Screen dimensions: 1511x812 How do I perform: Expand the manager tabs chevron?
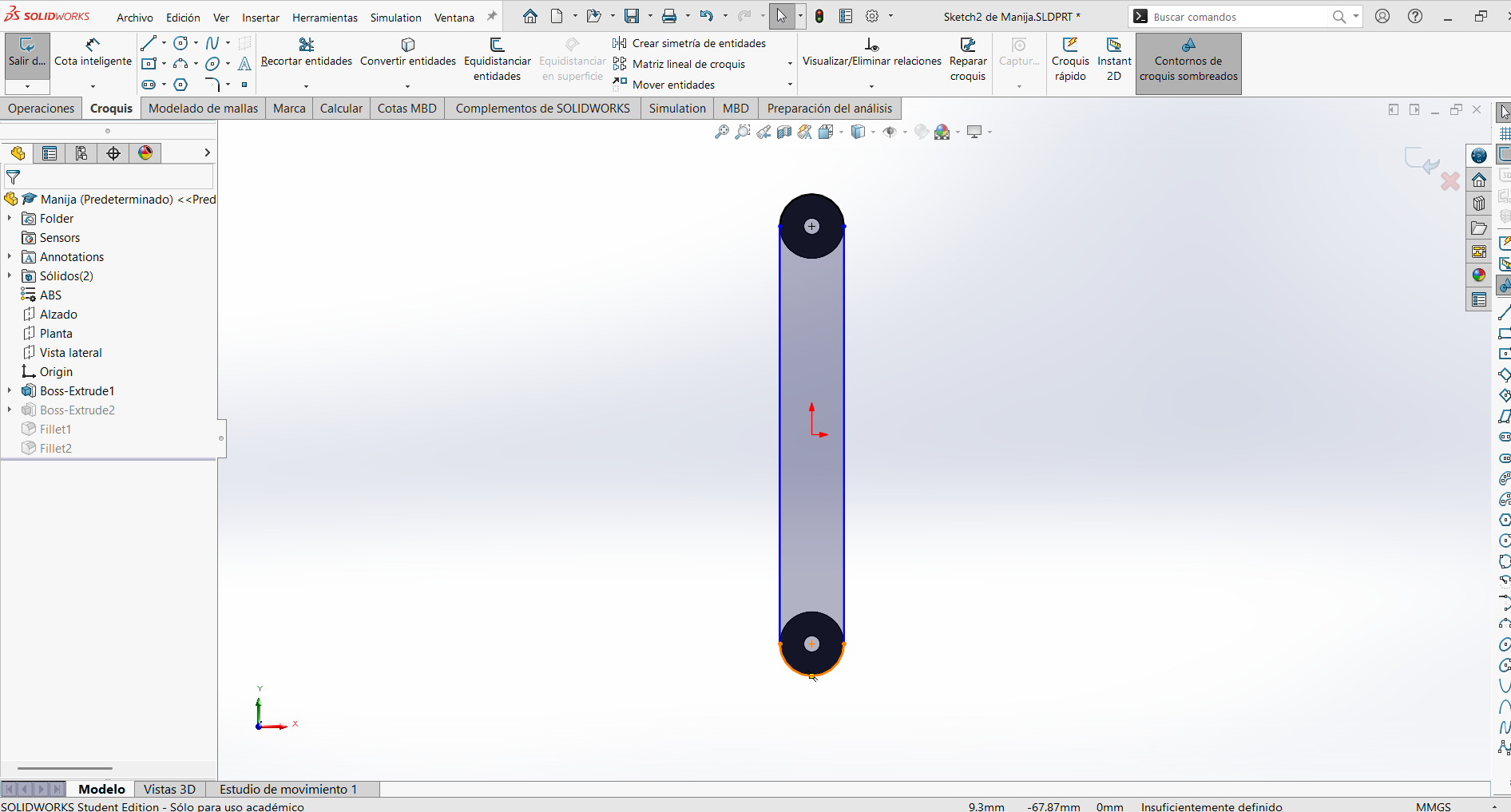click(x=207, y=152)
